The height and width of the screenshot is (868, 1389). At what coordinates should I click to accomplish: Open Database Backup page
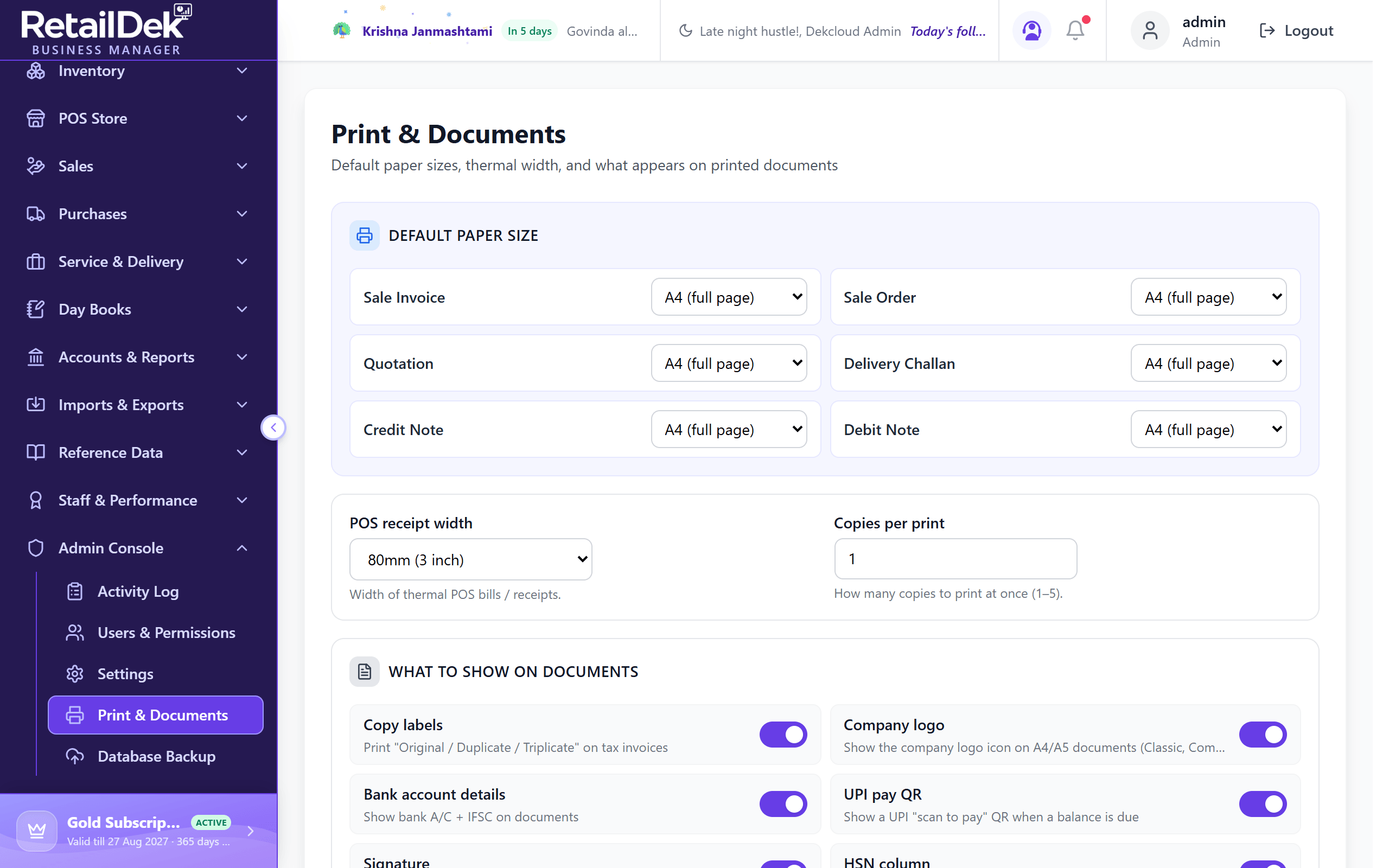pyautogui.click(x=156, y=756)
